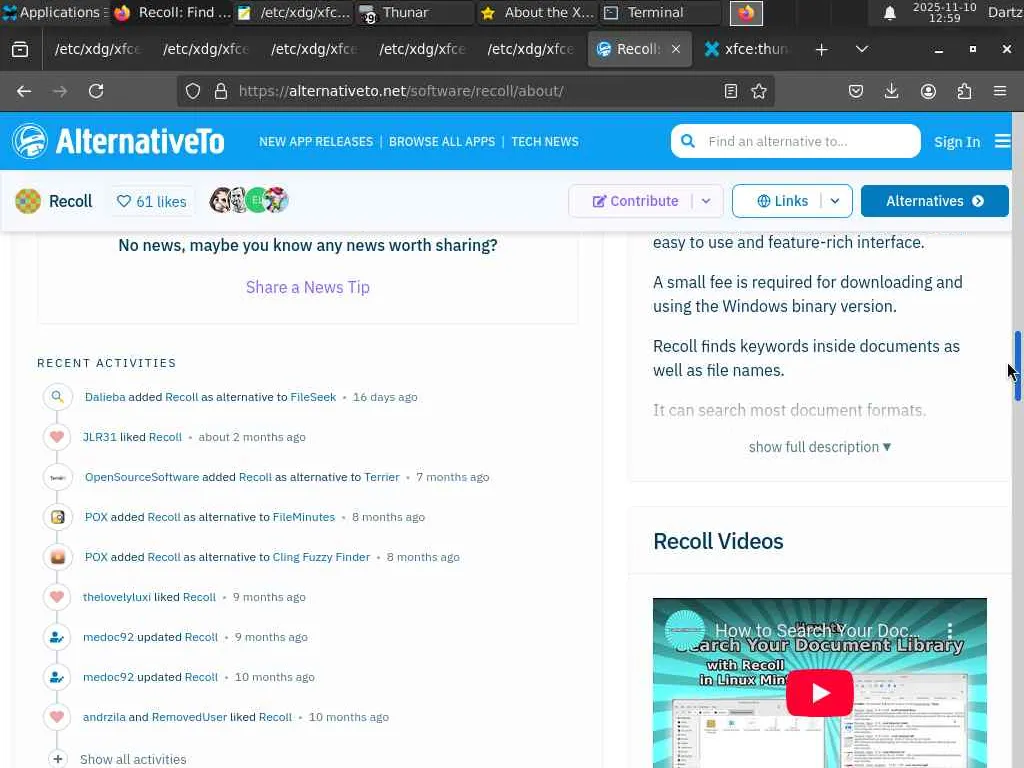Viewport: 1024px width, 768px height.
Task: Click the AlternativeTo logo
Action: tap(118, 141)
